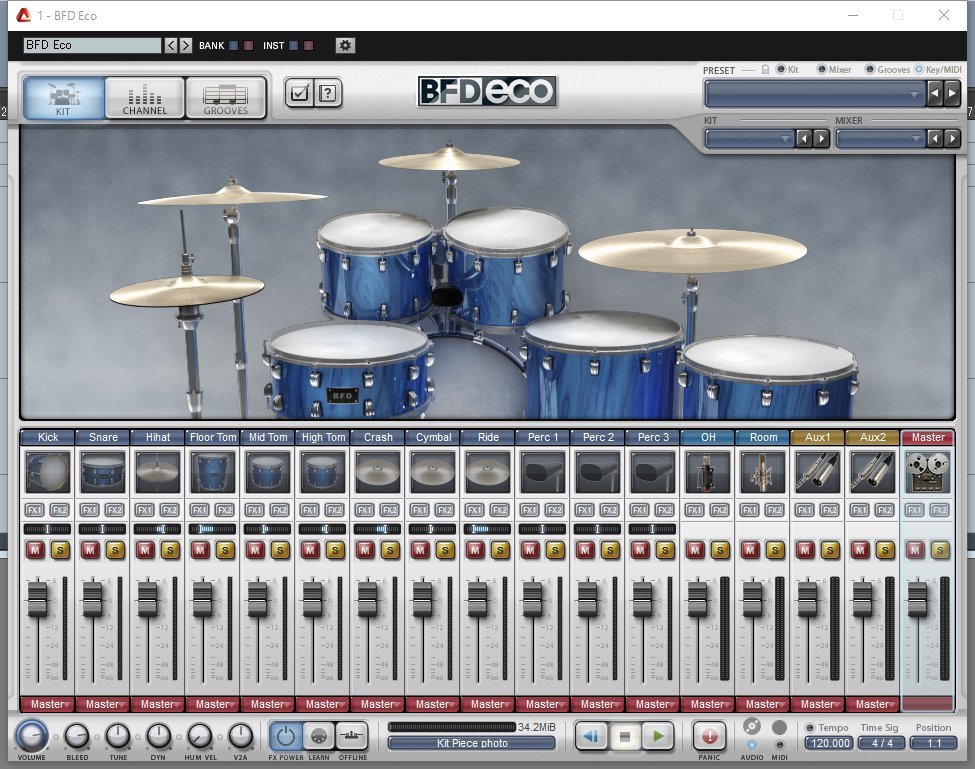975x769 pixels.
Task: Open the Kit page
Action: coord(63,98)
